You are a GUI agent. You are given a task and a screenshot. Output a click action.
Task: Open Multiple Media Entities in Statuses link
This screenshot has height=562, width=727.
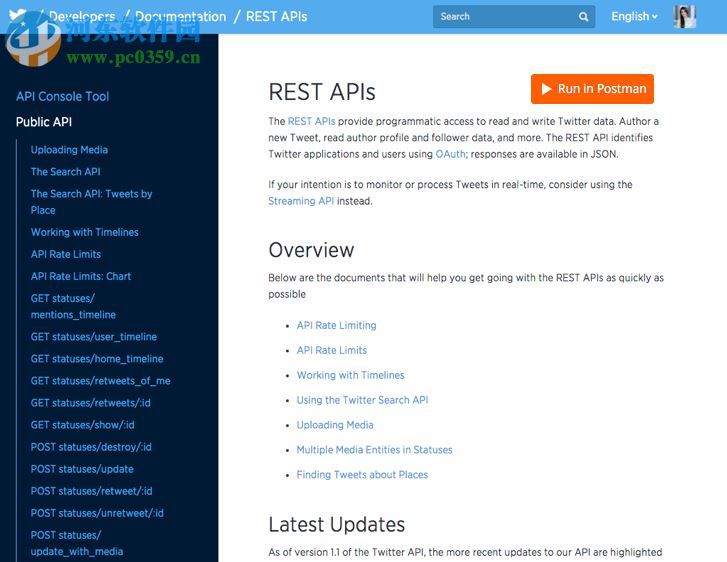point(374,450)
